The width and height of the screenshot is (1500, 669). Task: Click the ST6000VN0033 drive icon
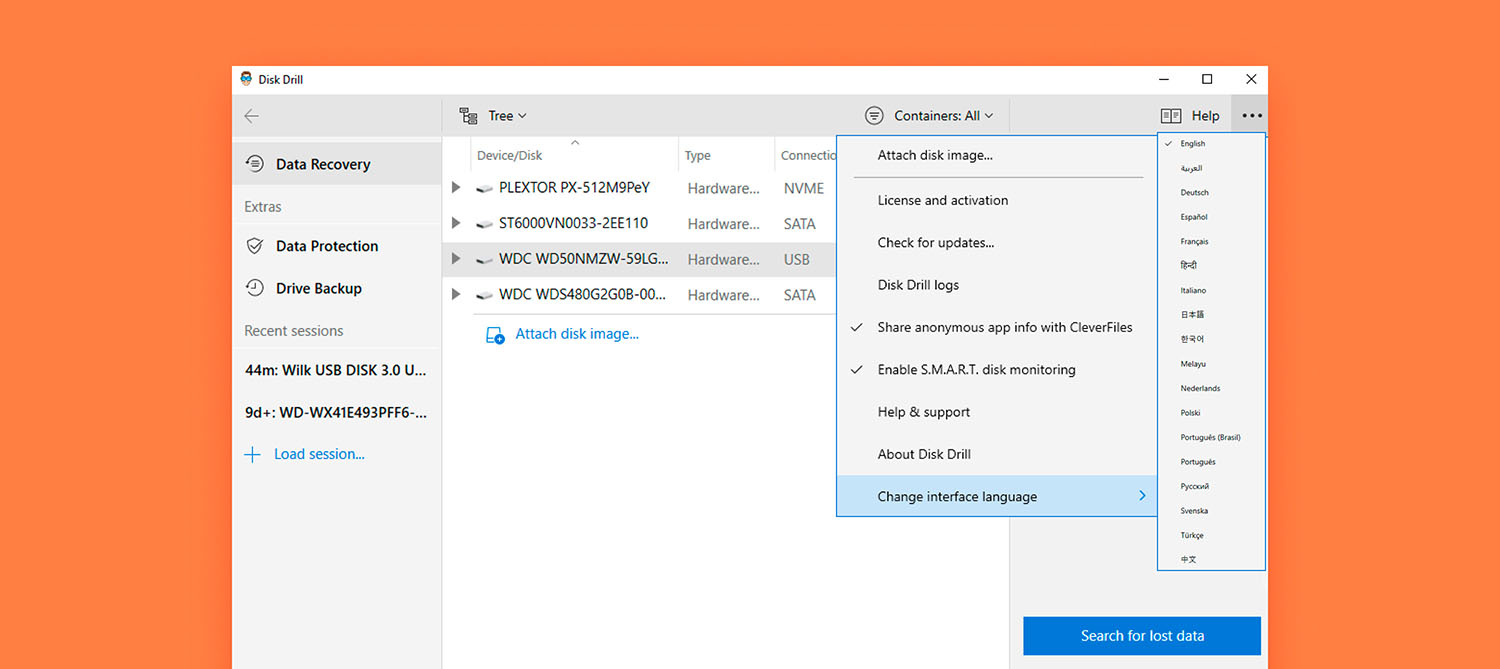click(x=485, y=224)
